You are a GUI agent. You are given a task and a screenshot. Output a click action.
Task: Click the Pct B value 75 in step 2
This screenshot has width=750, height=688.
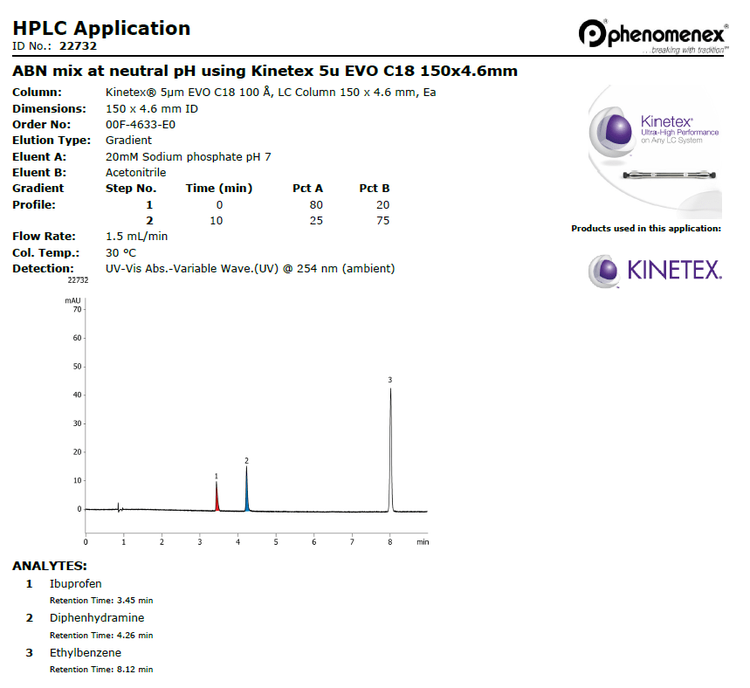click(x=383, y=221)
